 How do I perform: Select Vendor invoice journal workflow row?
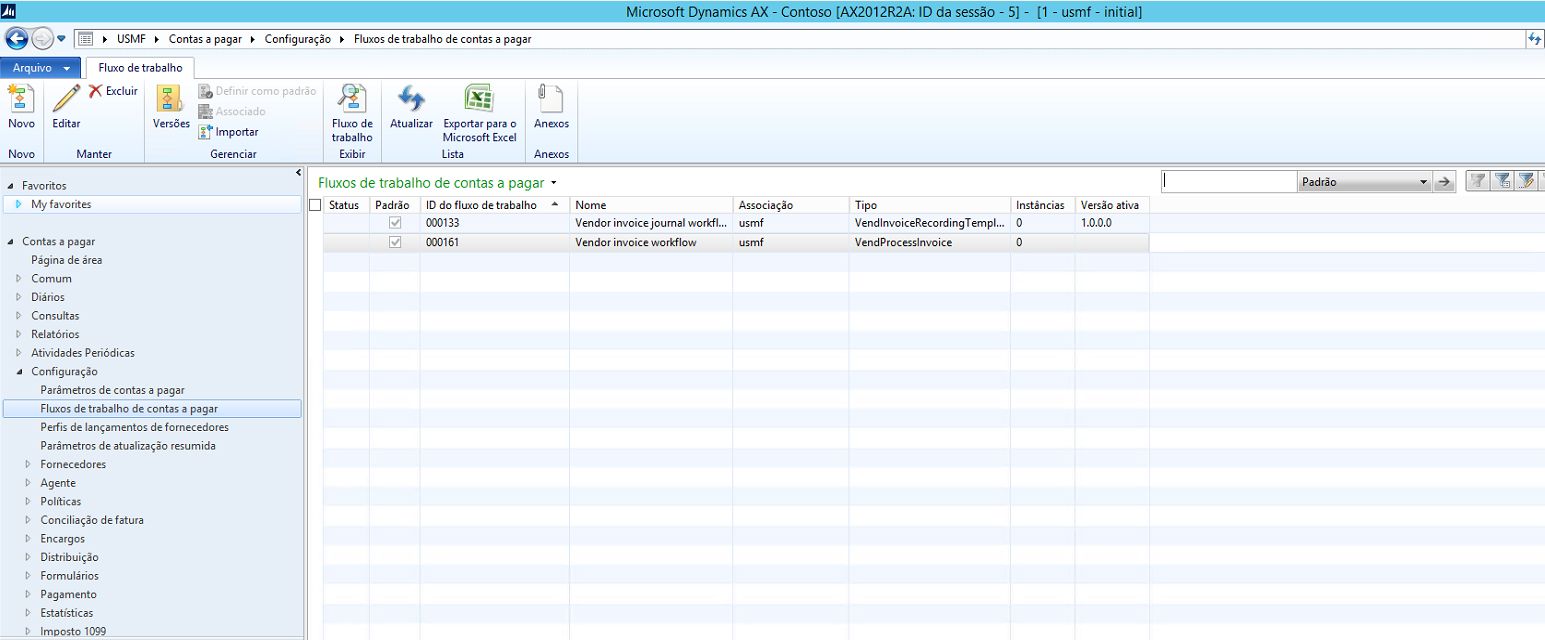[736, 223]
